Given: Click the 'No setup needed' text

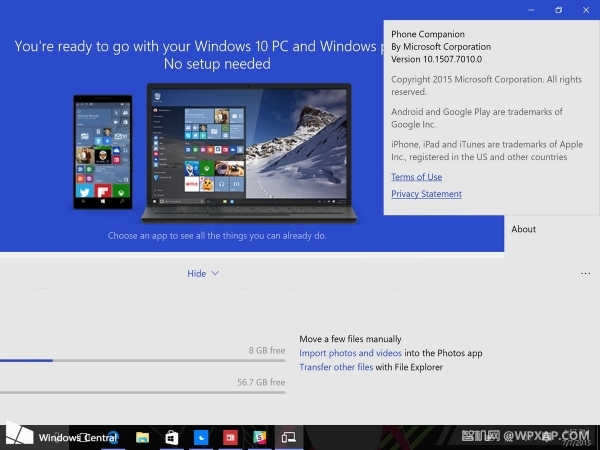Looking at the screenshot, I should [x=217, y=64].
